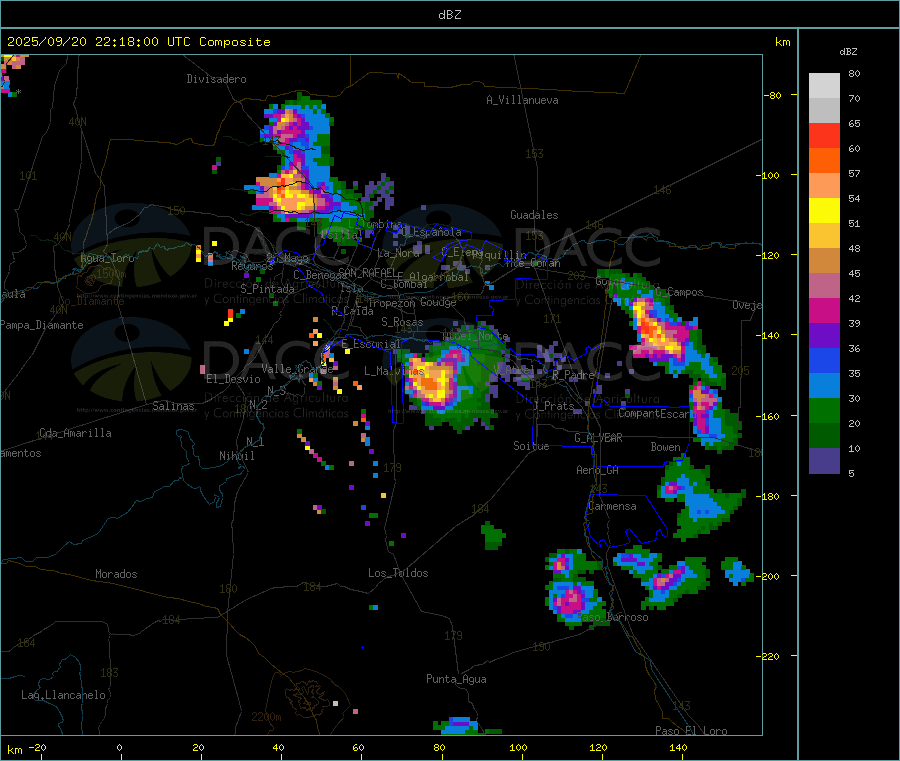Viewport: 900px width, 761px height.
Task: Click the Cda_Amarilla map label
Action: [75, 433]
